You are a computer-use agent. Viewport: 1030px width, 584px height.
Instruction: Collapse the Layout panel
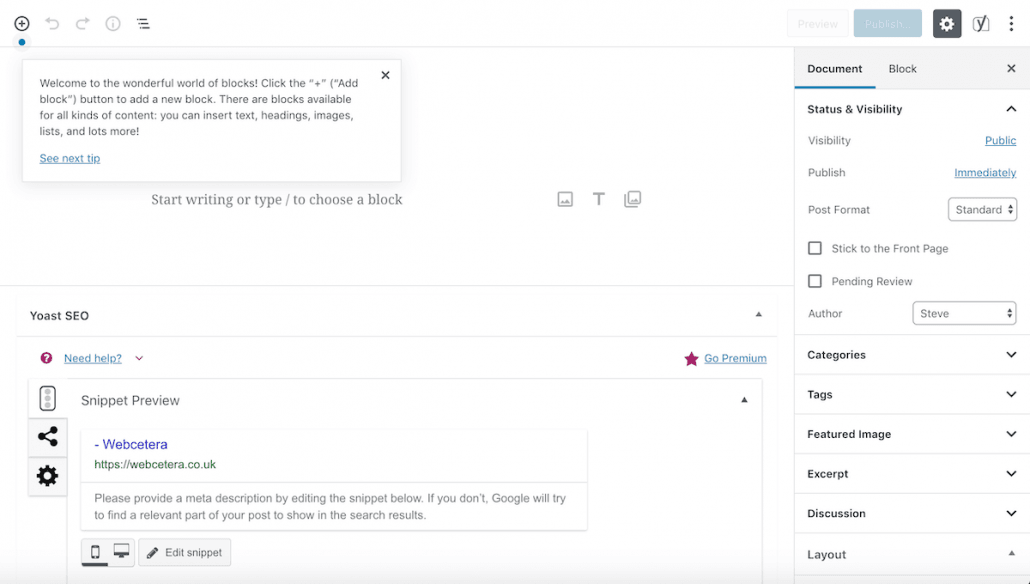coord(1012,554)
